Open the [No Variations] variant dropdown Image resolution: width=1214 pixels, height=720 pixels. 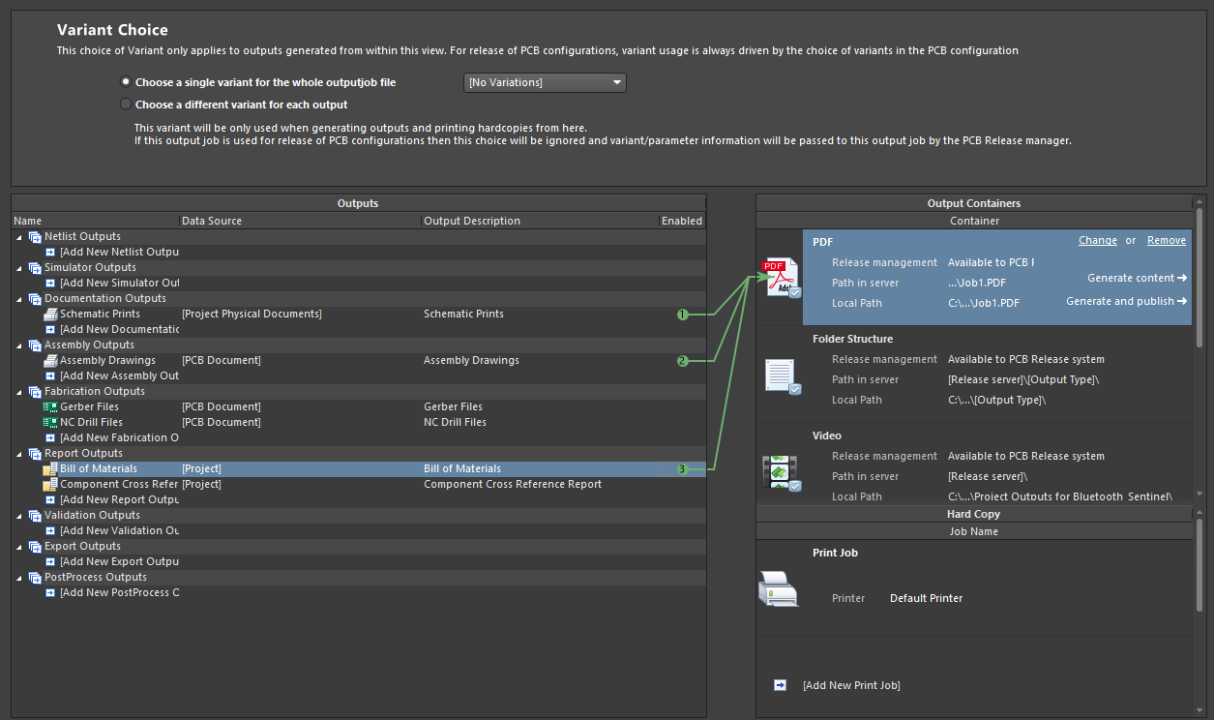tap(545, 82)
